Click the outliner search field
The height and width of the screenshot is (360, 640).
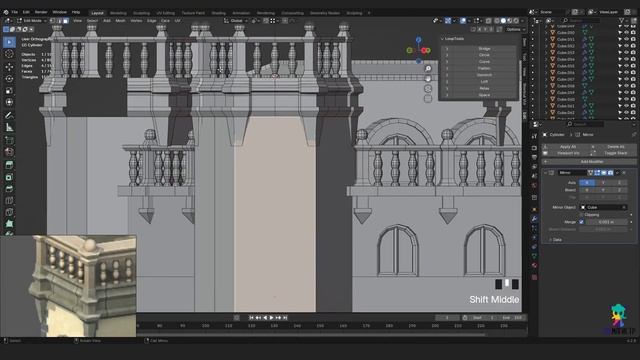580,20
